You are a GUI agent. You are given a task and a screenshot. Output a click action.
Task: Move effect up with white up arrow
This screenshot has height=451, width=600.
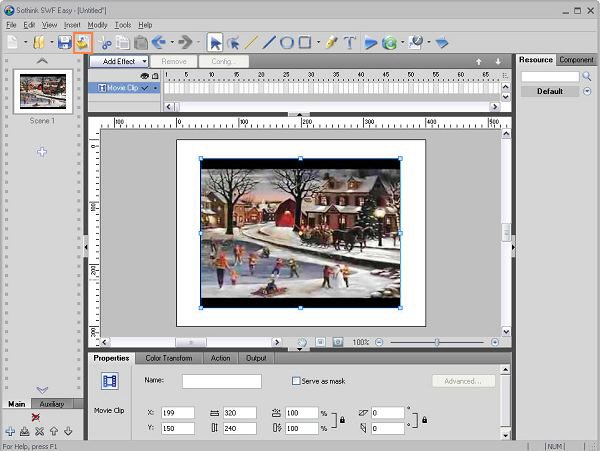click(479, 62)
